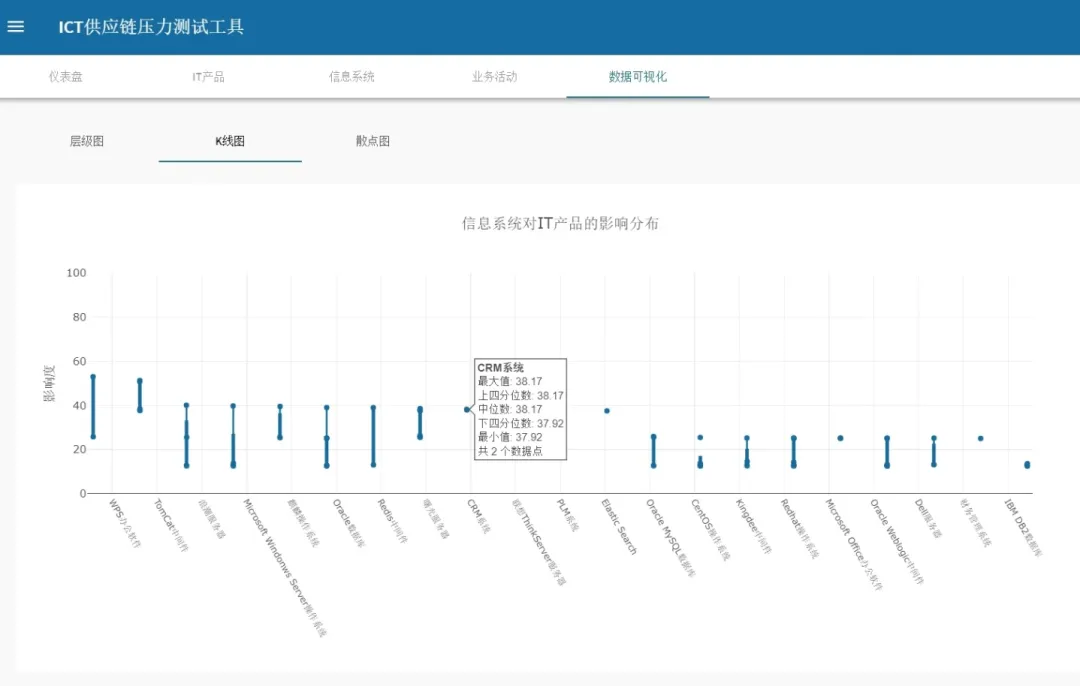Select the Oracle MySQL数据库 box plot bar

(654, 451)
